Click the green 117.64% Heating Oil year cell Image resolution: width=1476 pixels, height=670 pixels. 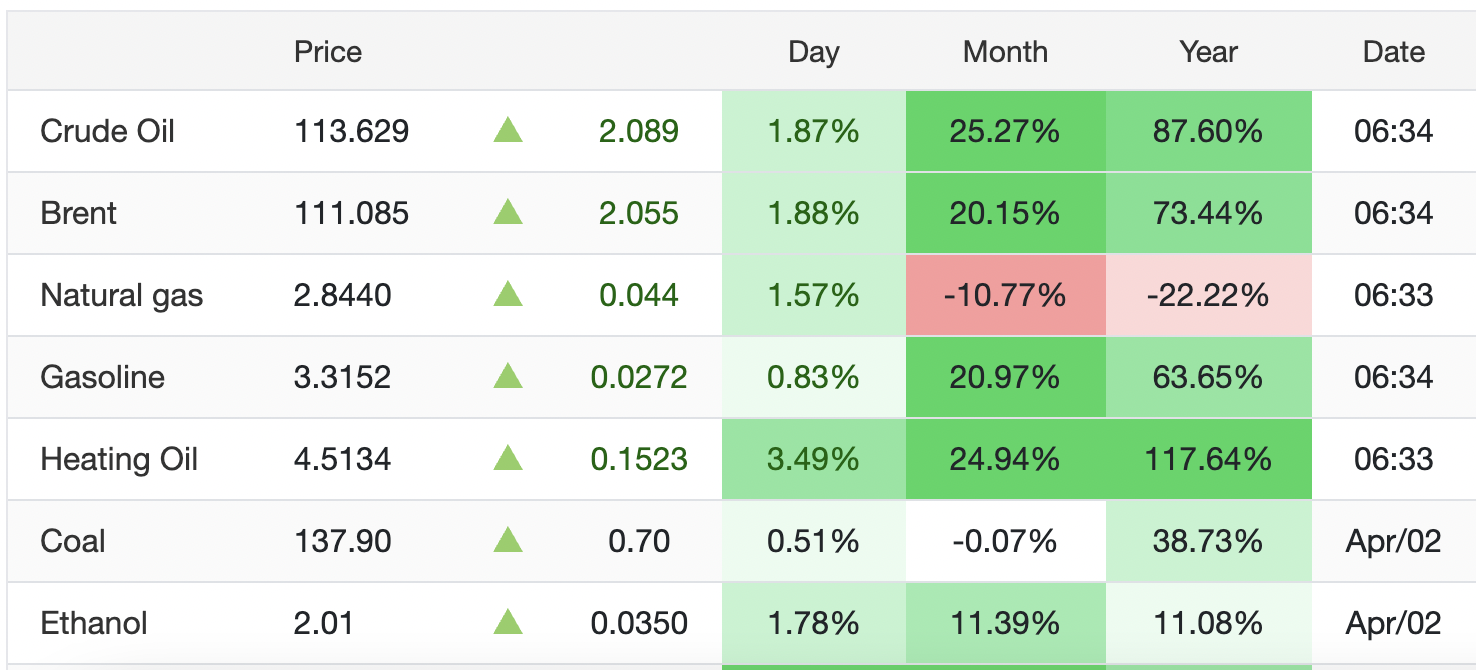pos(1209,459)
